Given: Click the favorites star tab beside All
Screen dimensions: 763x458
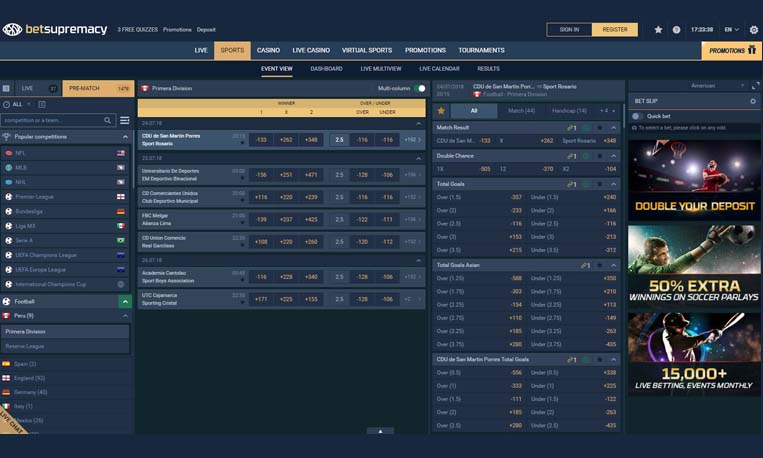Looking at the screenshot, I should click(x=441, y=111).
